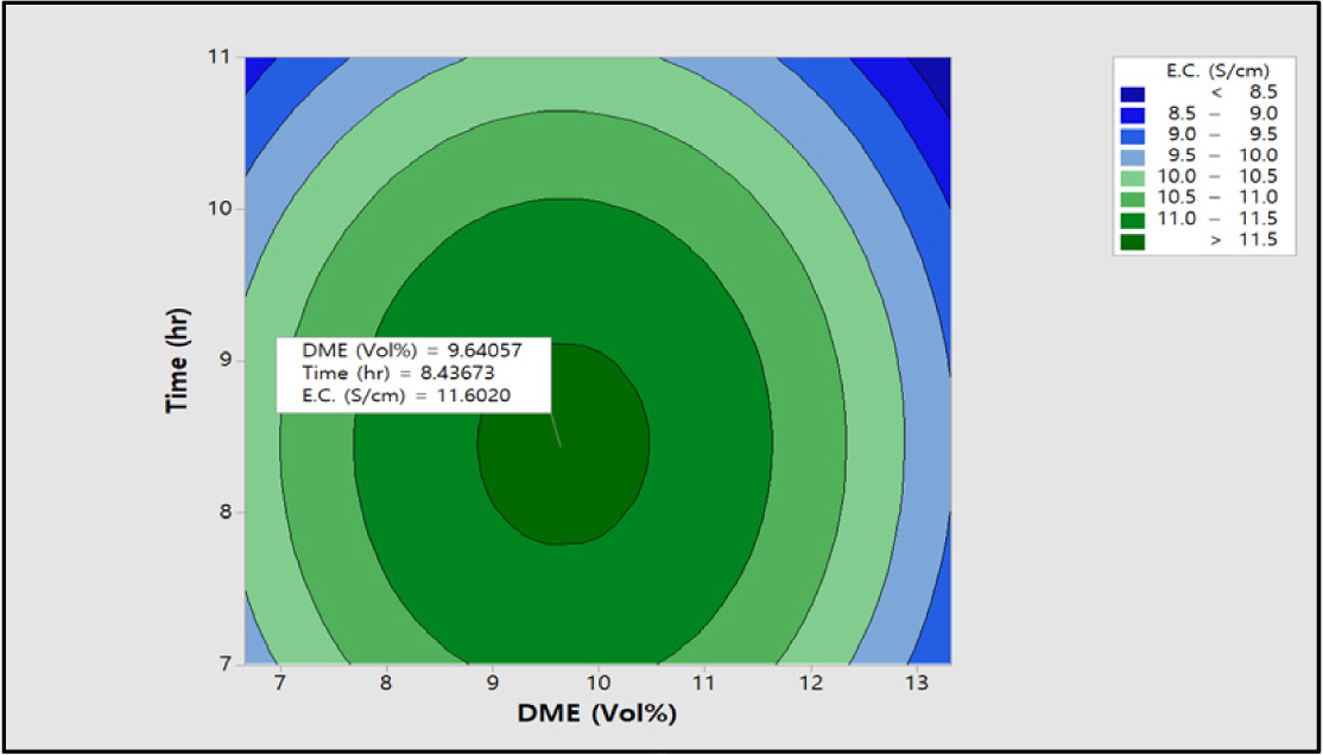The width and height of the screenshot is (1323, 755).
Task: Click the 9.0 – 9.5 legend color box
Action: (x=1134, y=135)
